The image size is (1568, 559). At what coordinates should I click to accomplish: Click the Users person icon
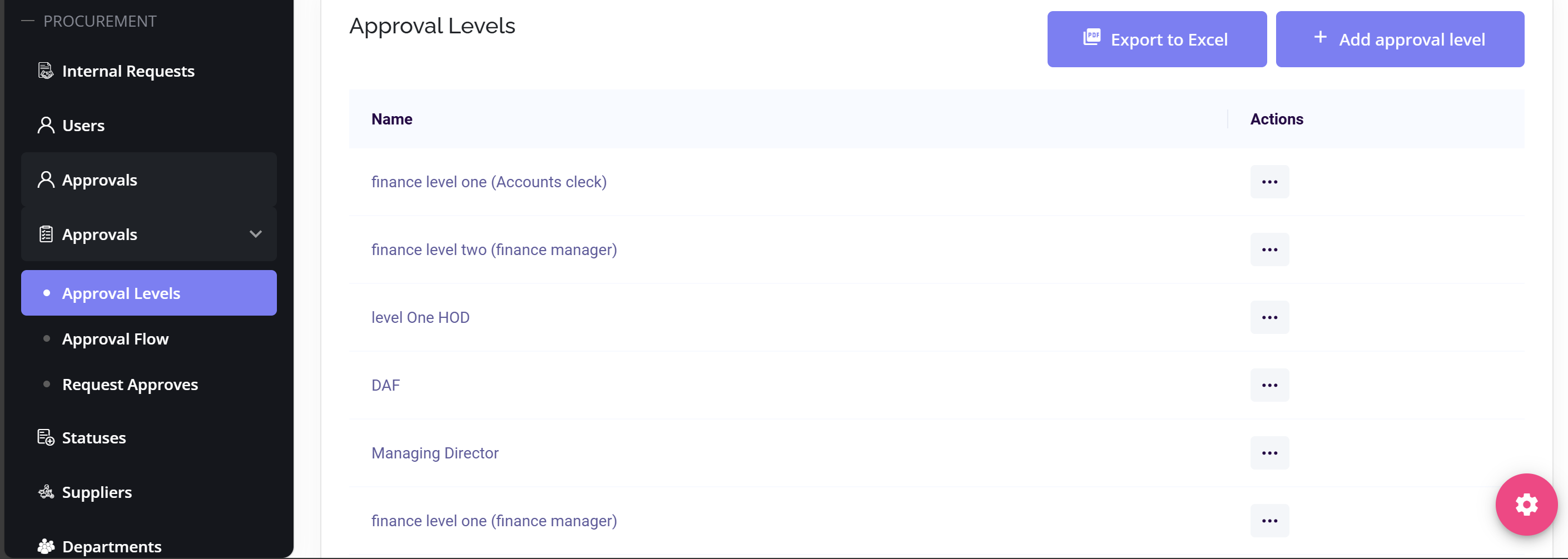click(x=46, y=126)
